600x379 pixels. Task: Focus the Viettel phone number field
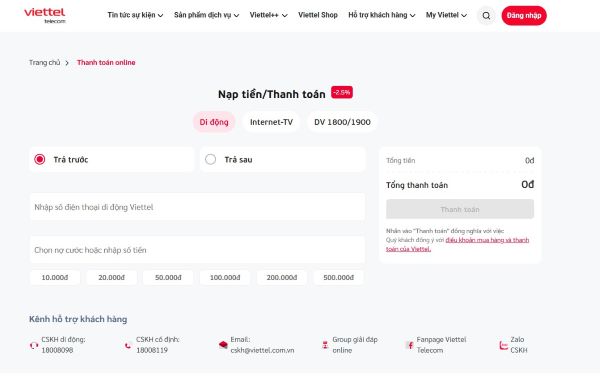click(x=197, y=207)
